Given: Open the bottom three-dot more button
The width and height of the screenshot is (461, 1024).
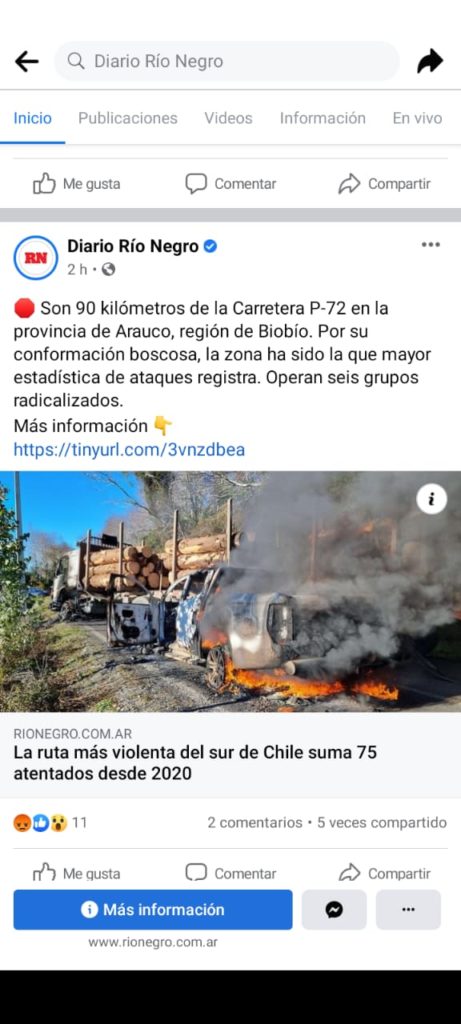Looking at the screenshot, I should pyautogui.click(x=408, y=910).
